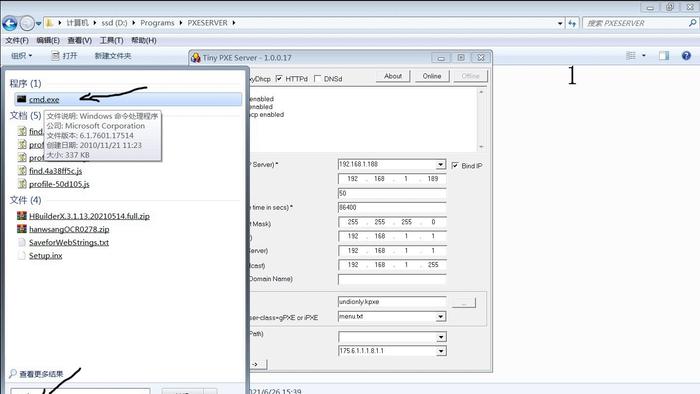Open hanwsangOCR0278.zip file result
Image resolution: width=700 pixels, height=394 pixels.
[x=69, y=229]
